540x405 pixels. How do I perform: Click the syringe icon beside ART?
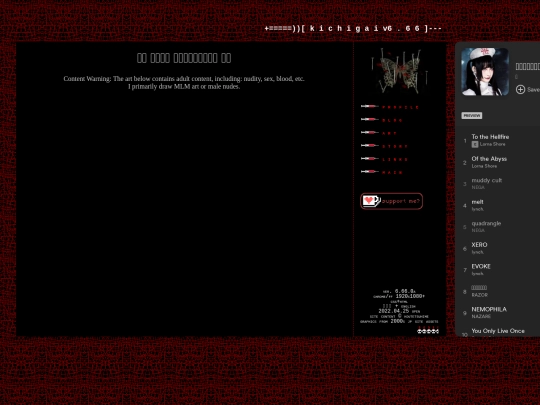click(x=370, y=132)
